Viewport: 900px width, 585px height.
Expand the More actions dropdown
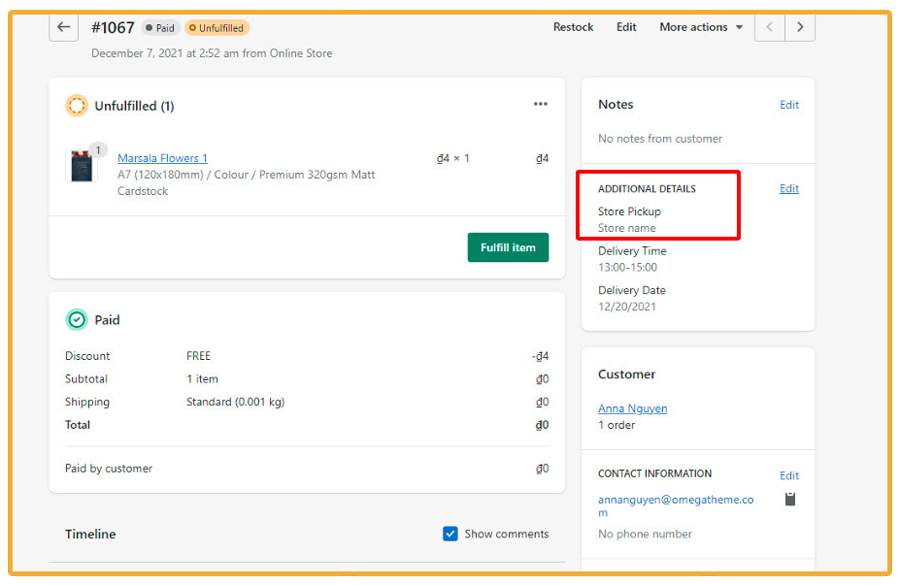point(700,27)
